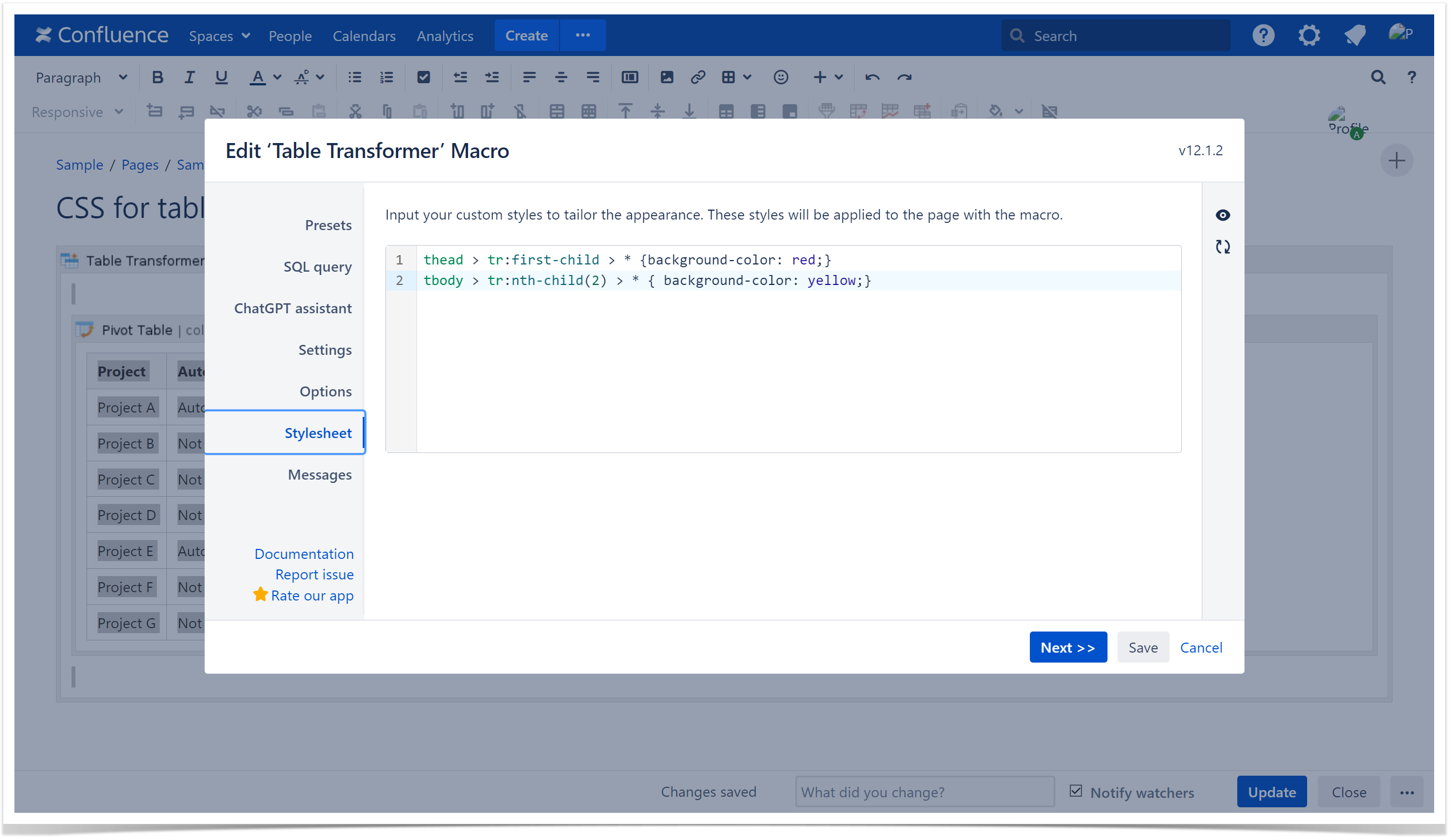Click the text color A swatch

(x=257, y=77)
